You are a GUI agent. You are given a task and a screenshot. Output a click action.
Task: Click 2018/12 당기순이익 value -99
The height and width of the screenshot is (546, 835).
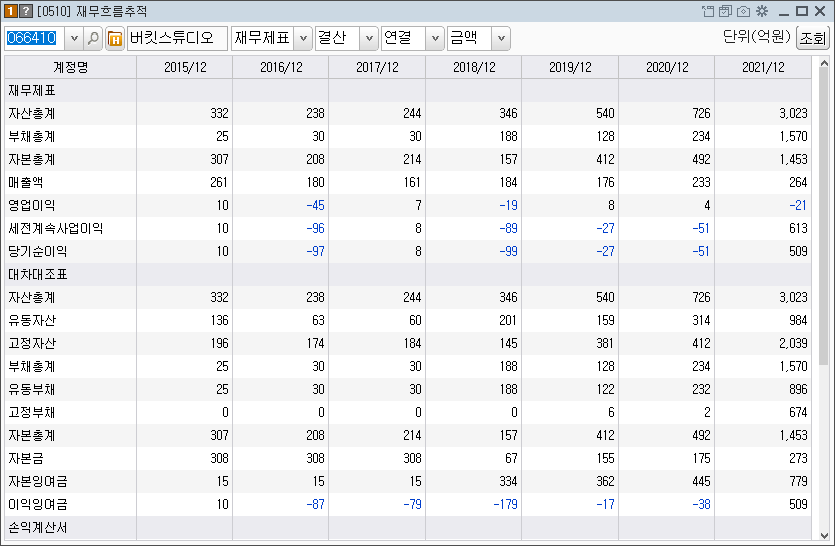click(x=508, y=251)
